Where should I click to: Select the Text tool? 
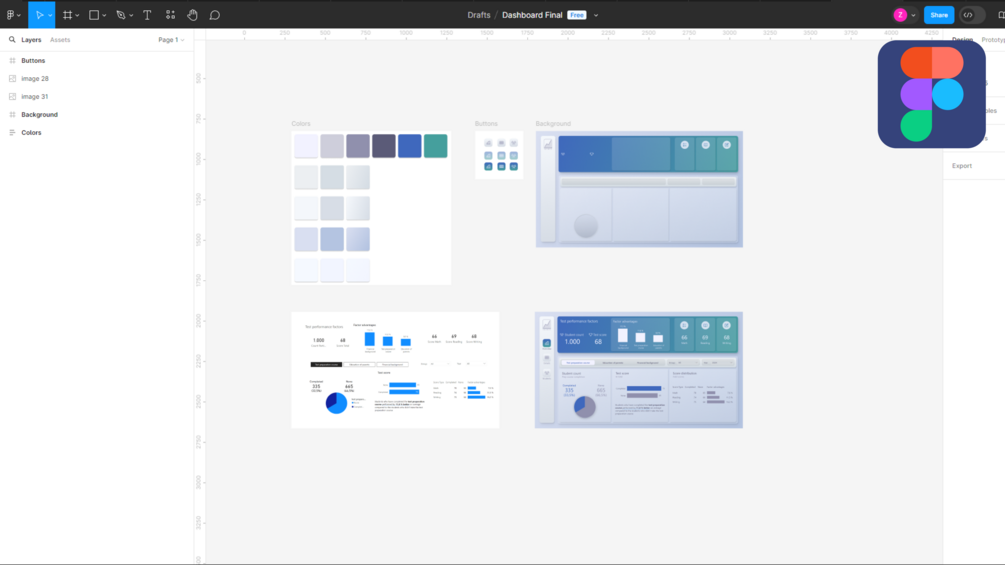point(147,15)
